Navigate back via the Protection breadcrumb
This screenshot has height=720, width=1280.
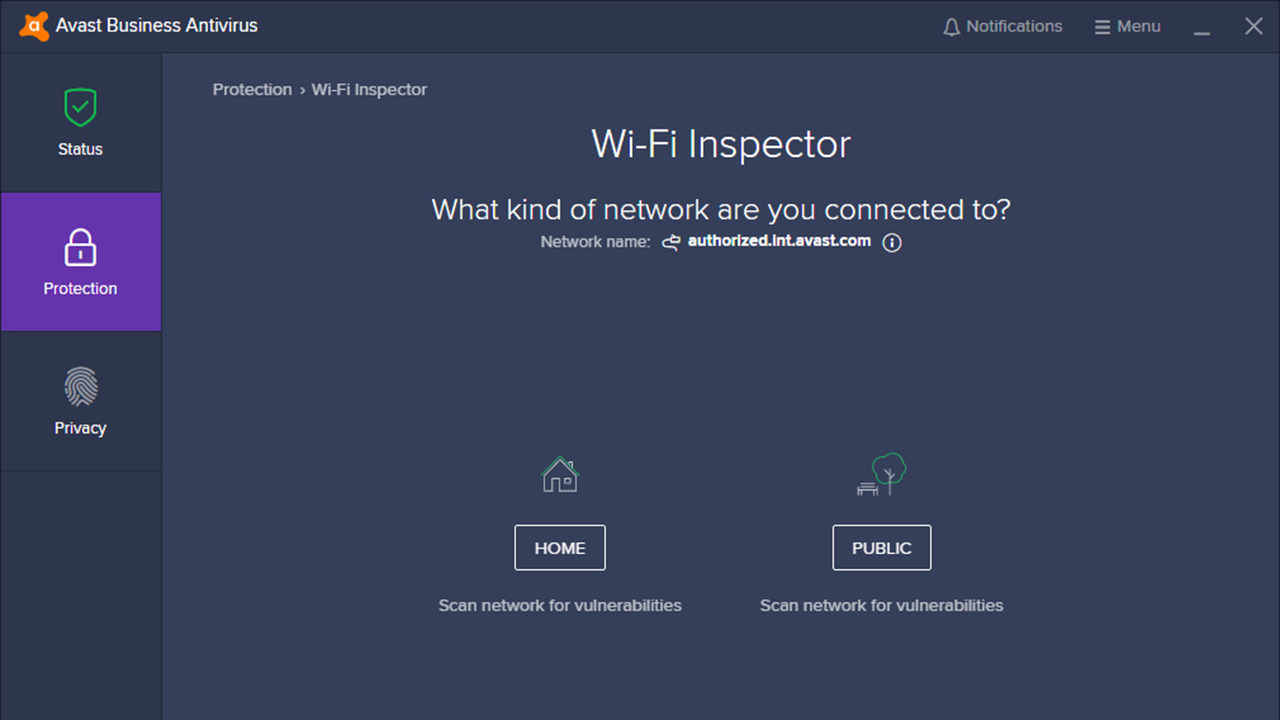tap(252, 89)
